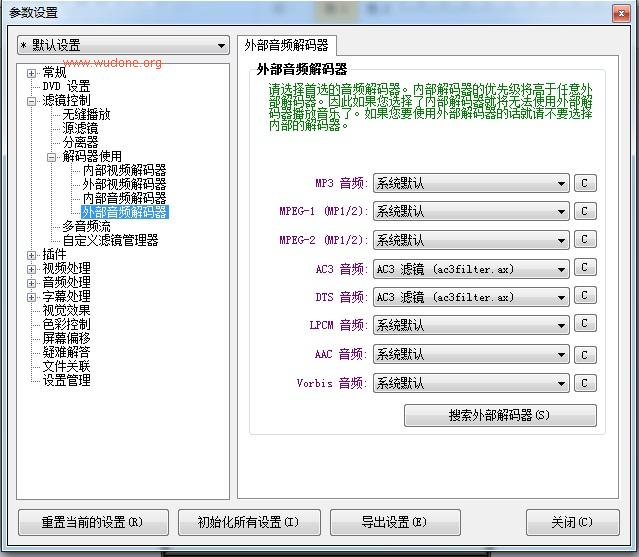This screenshot has width=639, height=557.
Task: Select 多音频流 in the tree
Action: point(86,226)
